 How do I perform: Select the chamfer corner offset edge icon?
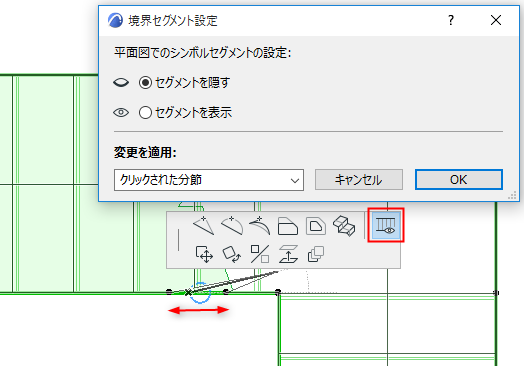(288, 226)
